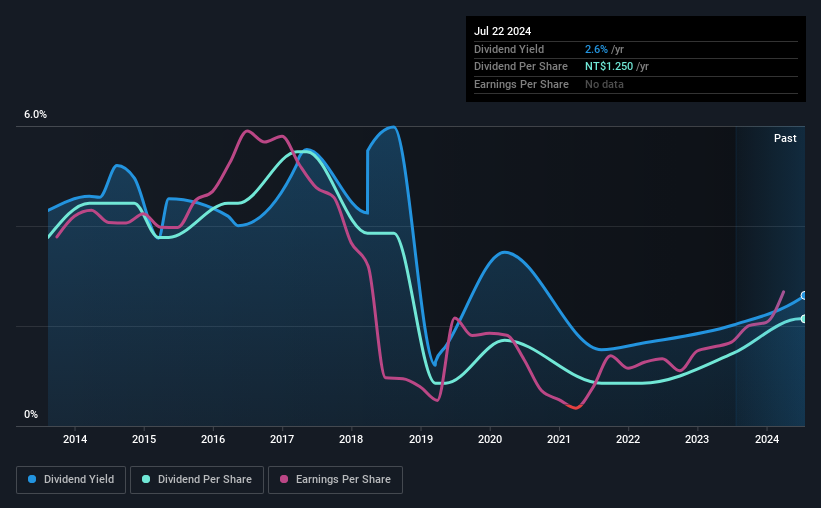The image size is (821, 508).
Task: Click the 6.0% y-axis label
Action: [x=36, y=115]
